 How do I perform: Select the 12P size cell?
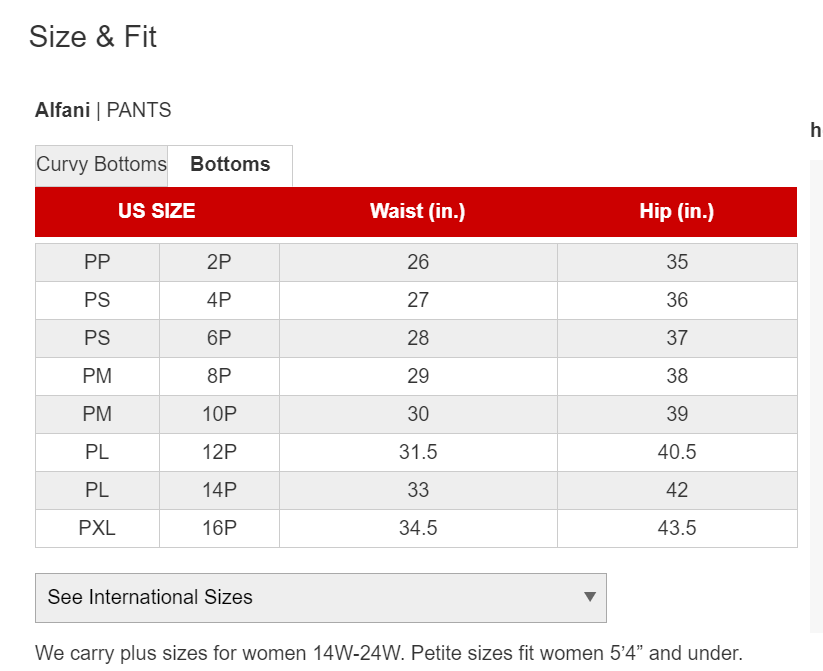(219, 452)
